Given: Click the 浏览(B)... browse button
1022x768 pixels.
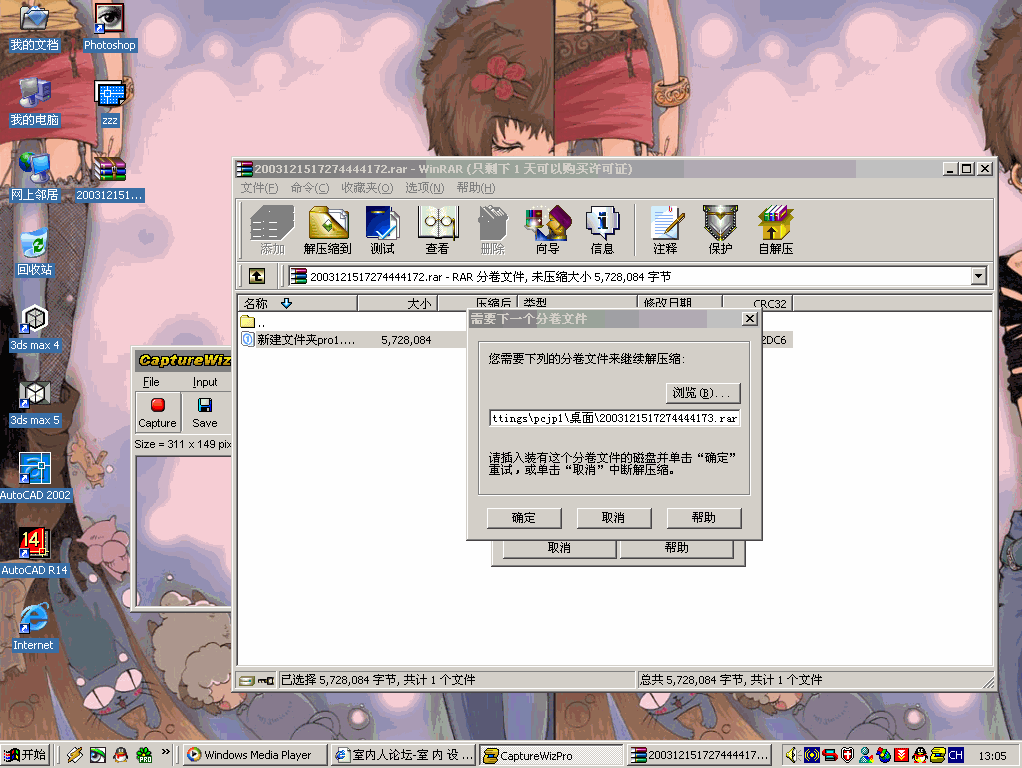Looking at the screenshot, I should tap(703, 393).
